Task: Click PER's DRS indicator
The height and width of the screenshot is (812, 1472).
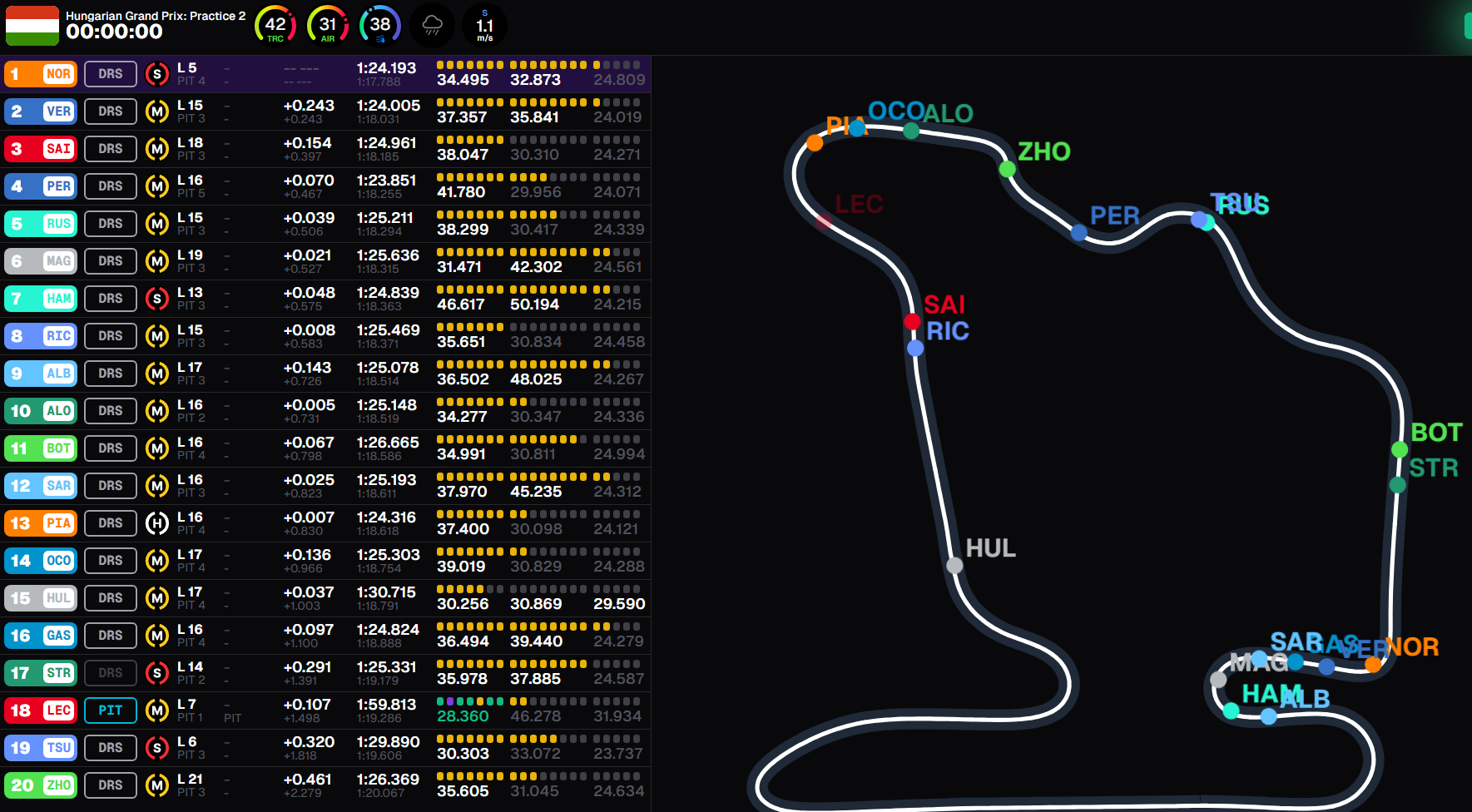Action: (111, 186)
